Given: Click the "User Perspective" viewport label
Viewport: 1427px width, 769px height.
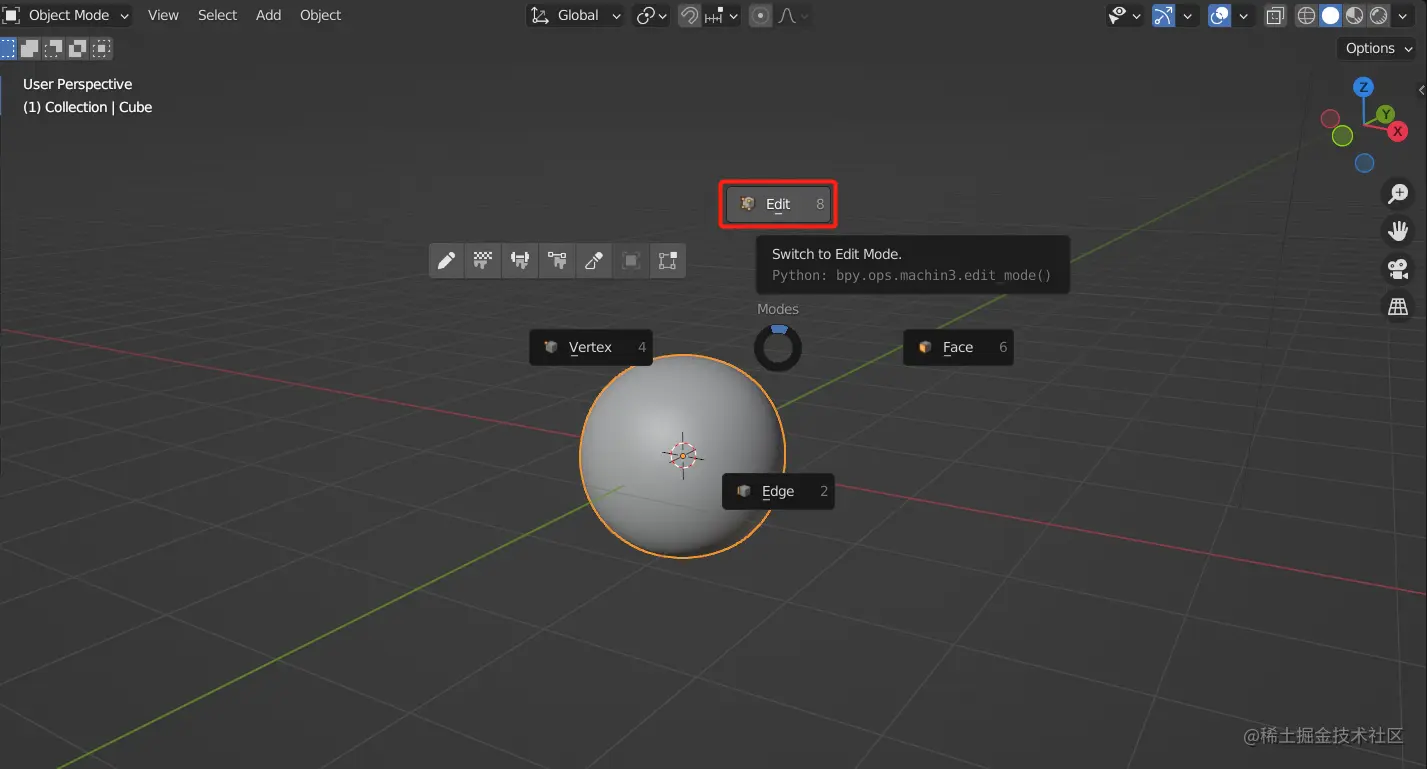Looking at the screenshot, I should click(x=78, y=84).
